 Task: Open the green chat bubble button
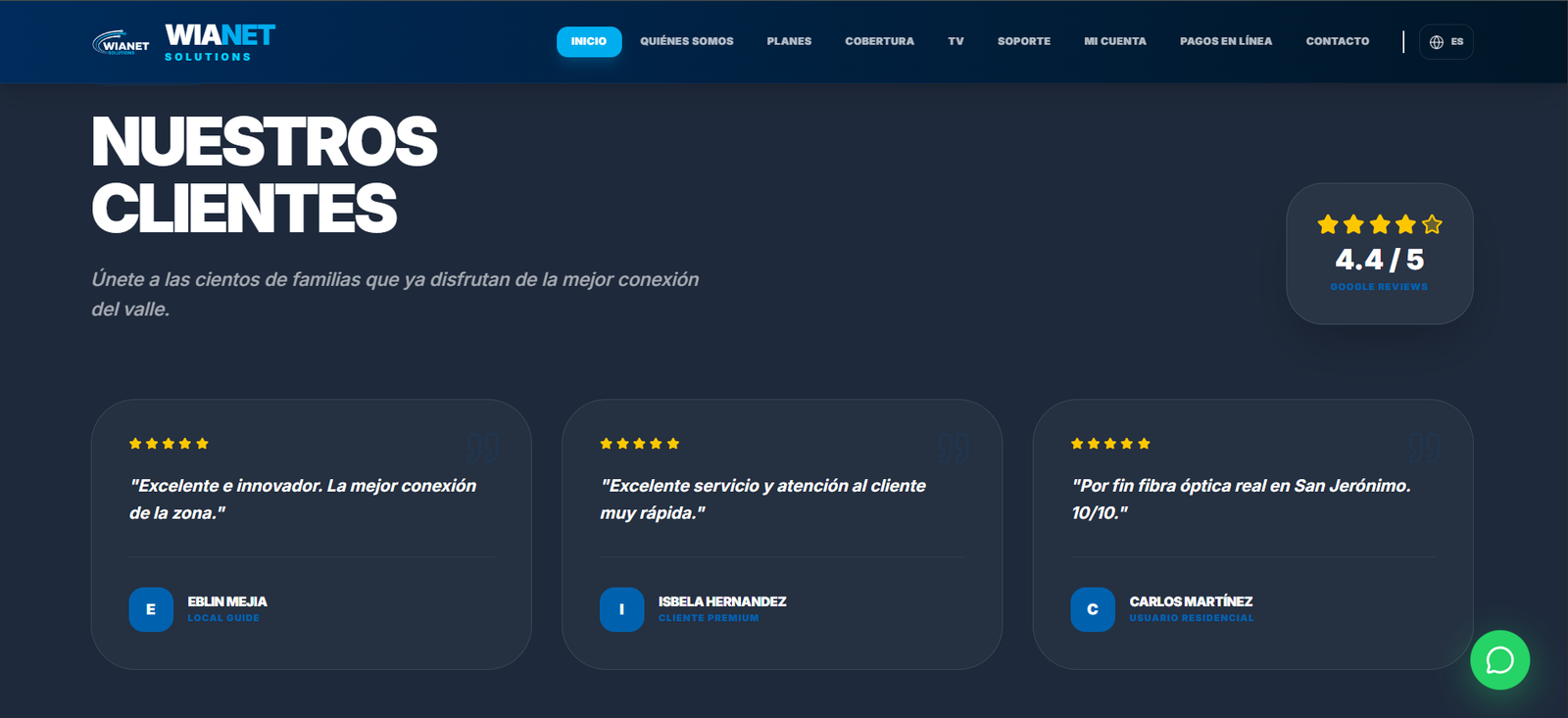click(1499, 660)
